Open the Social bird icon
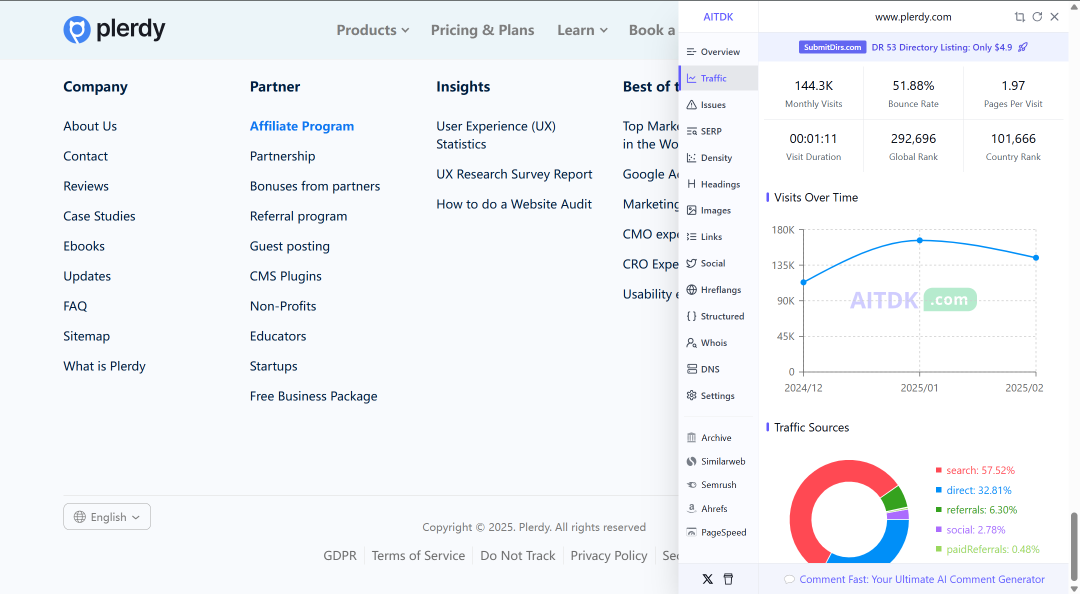 692,263
